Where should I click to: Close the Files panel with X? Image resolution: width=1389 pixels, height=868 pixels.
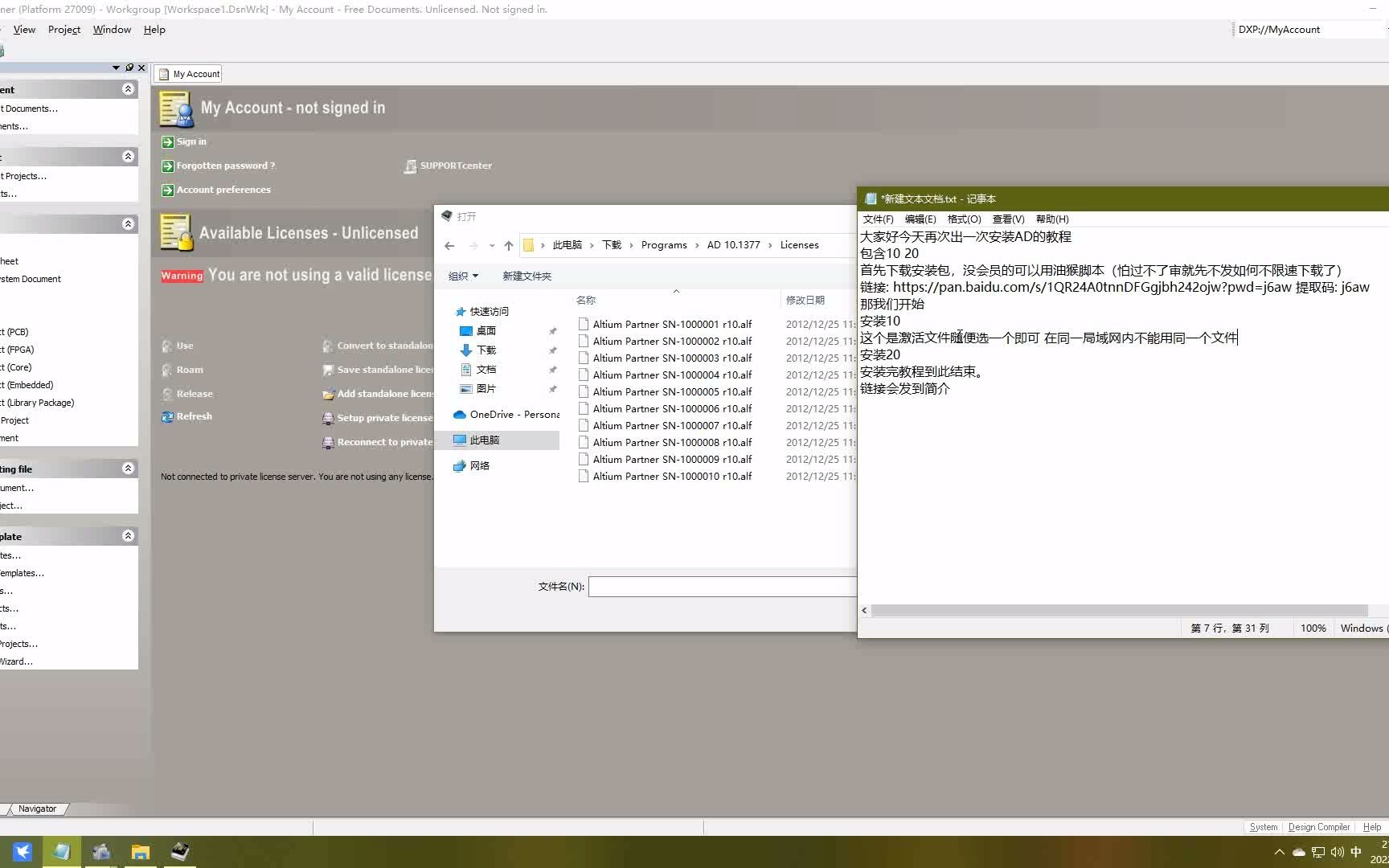(x=141, y=68)
